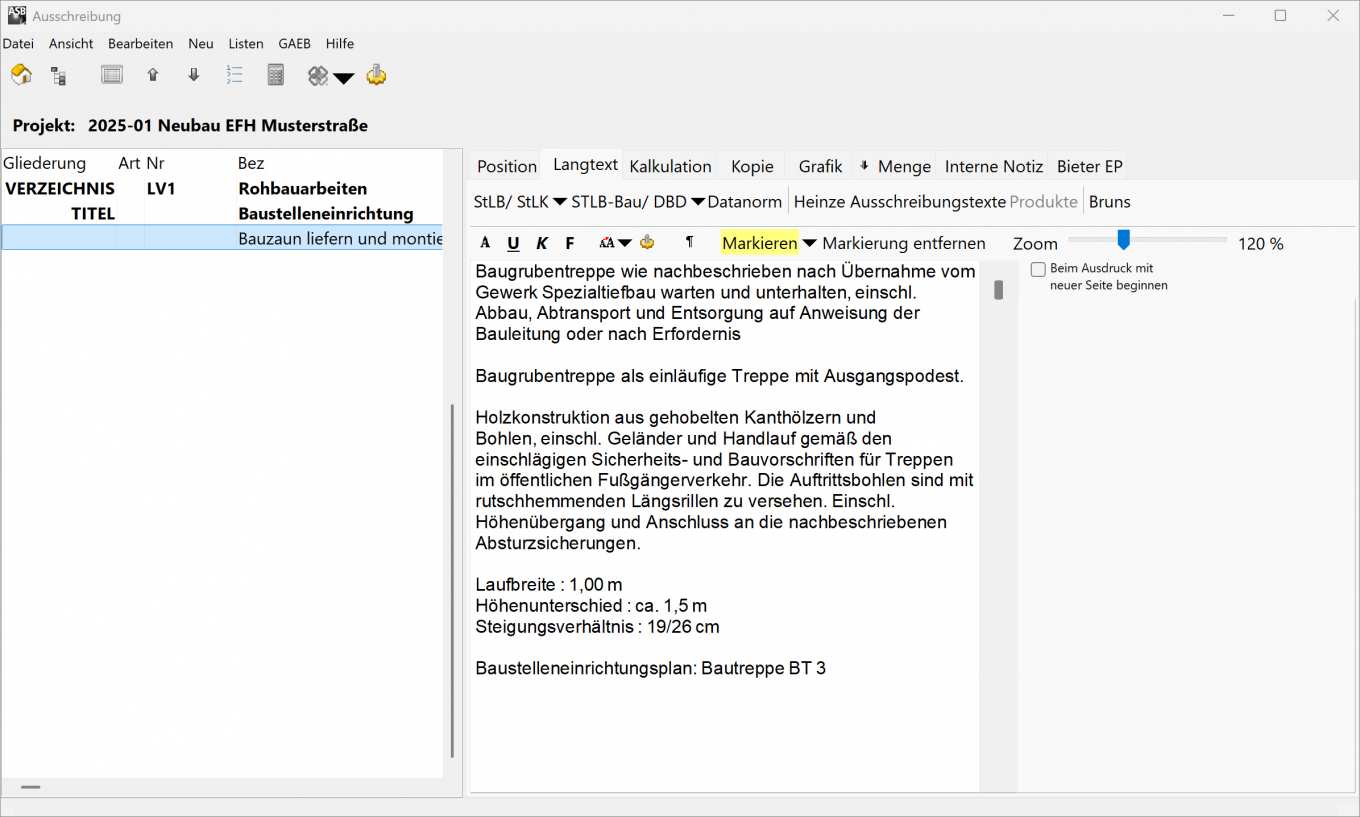Image resolution: width=1360 pixels, height=817 pixels.
Task: Switch to the Kalkulation tab
Action: point(670,166)
